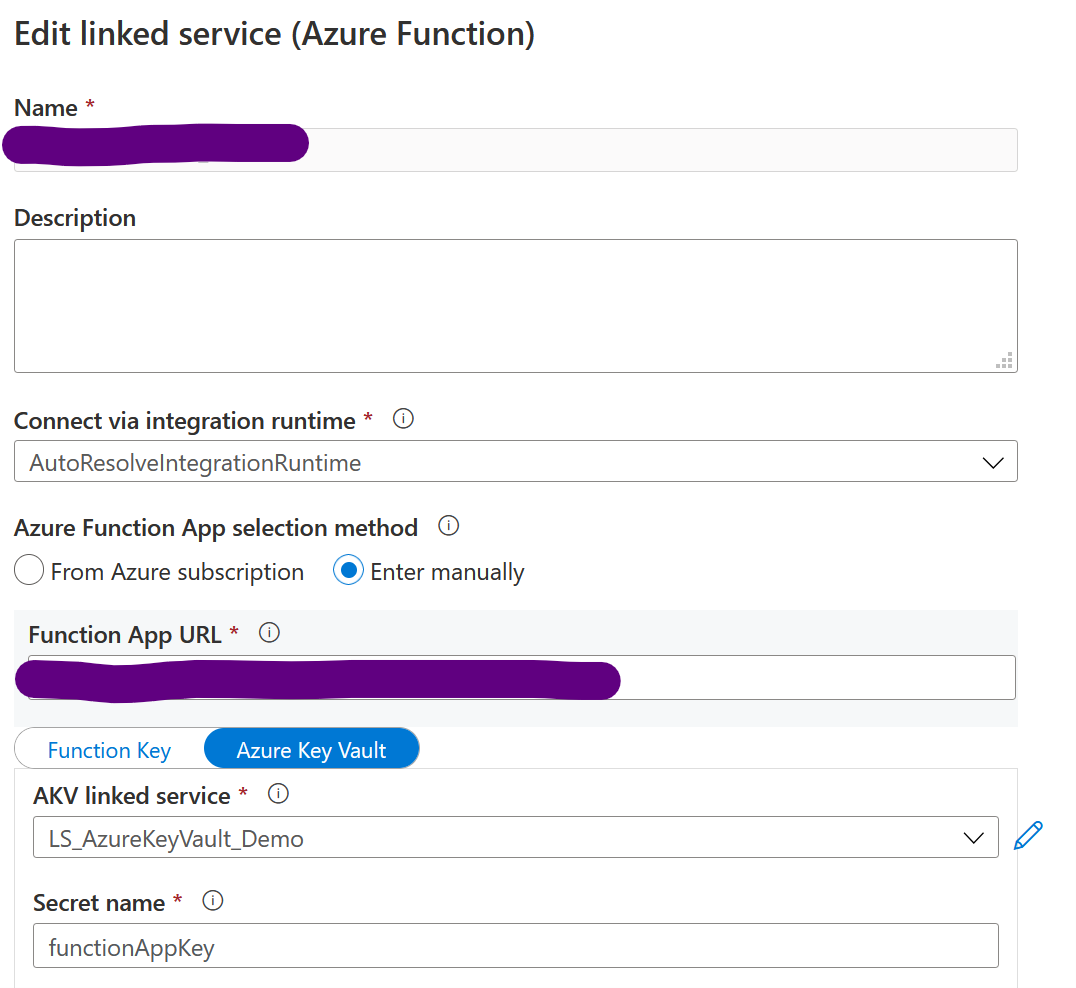
Task: Edit the AKV linked service using the pencil icon
Action: click(1028, 835)
